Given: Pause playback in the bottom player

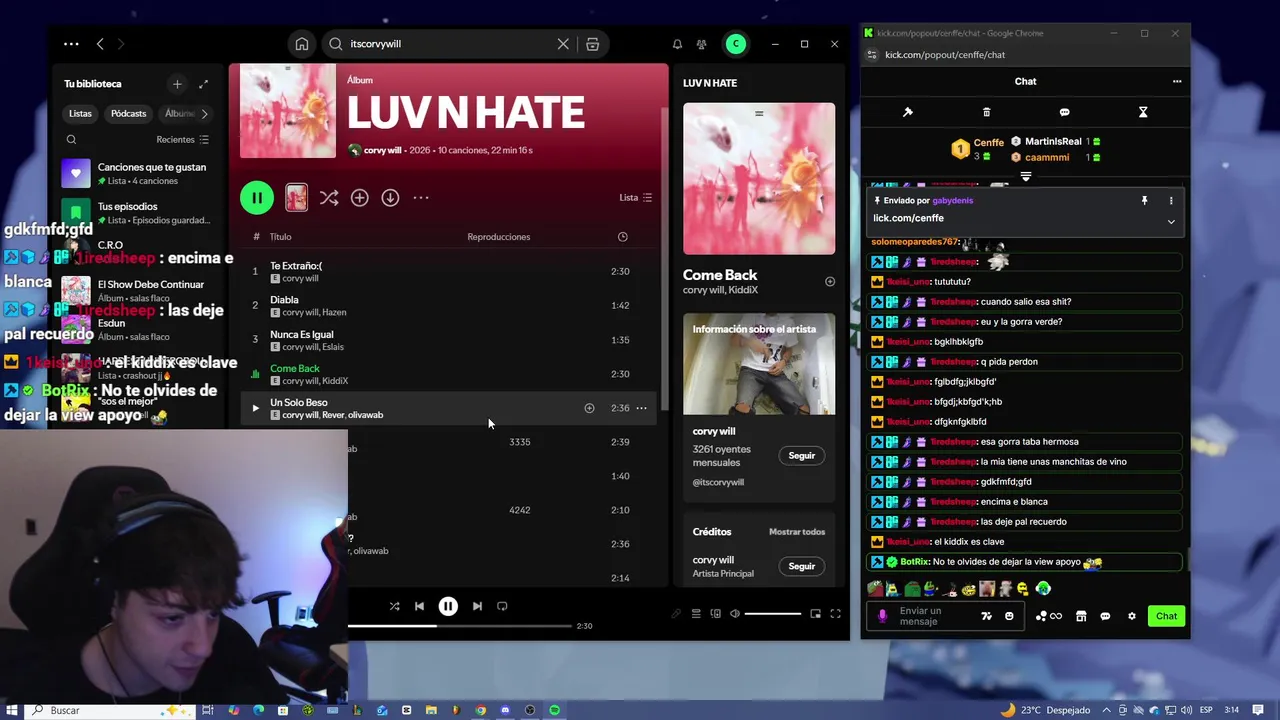Looking at the screenshot, I should pos(448,606).
